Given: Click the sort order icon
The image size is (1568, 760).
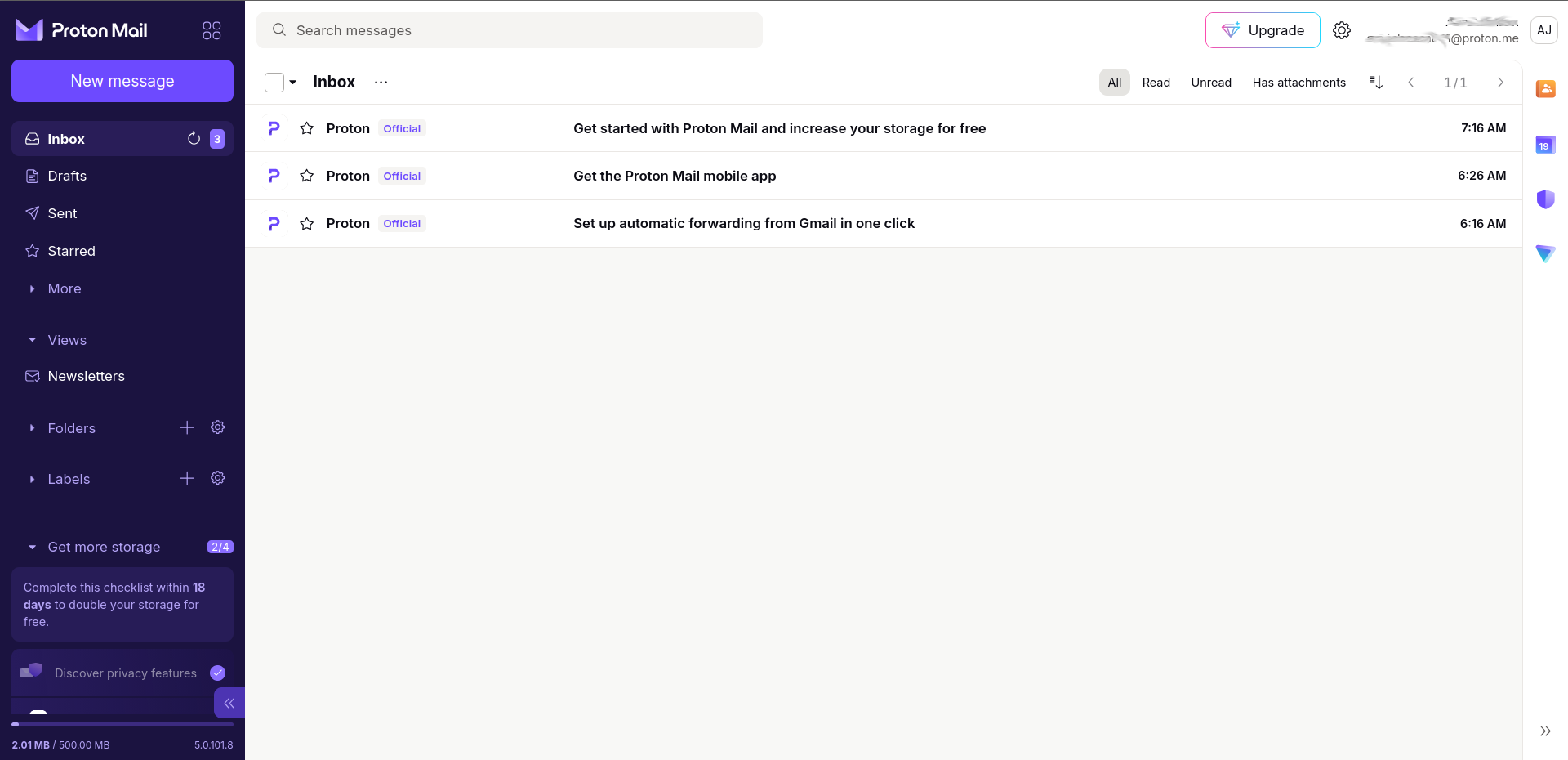Looking at the screenshot, I should [x=1376, y=83].
